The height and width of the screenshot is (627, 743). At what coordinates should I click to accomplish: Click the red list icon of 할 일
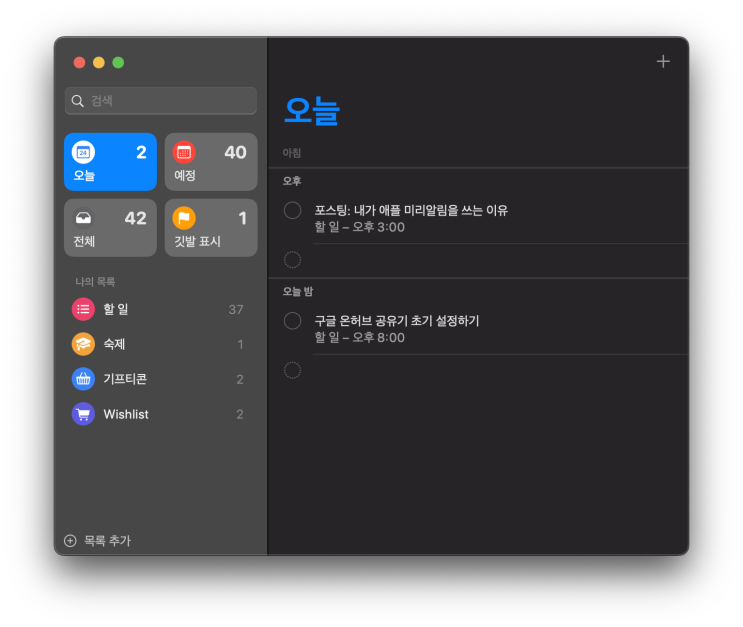click(x=83, y=309)
